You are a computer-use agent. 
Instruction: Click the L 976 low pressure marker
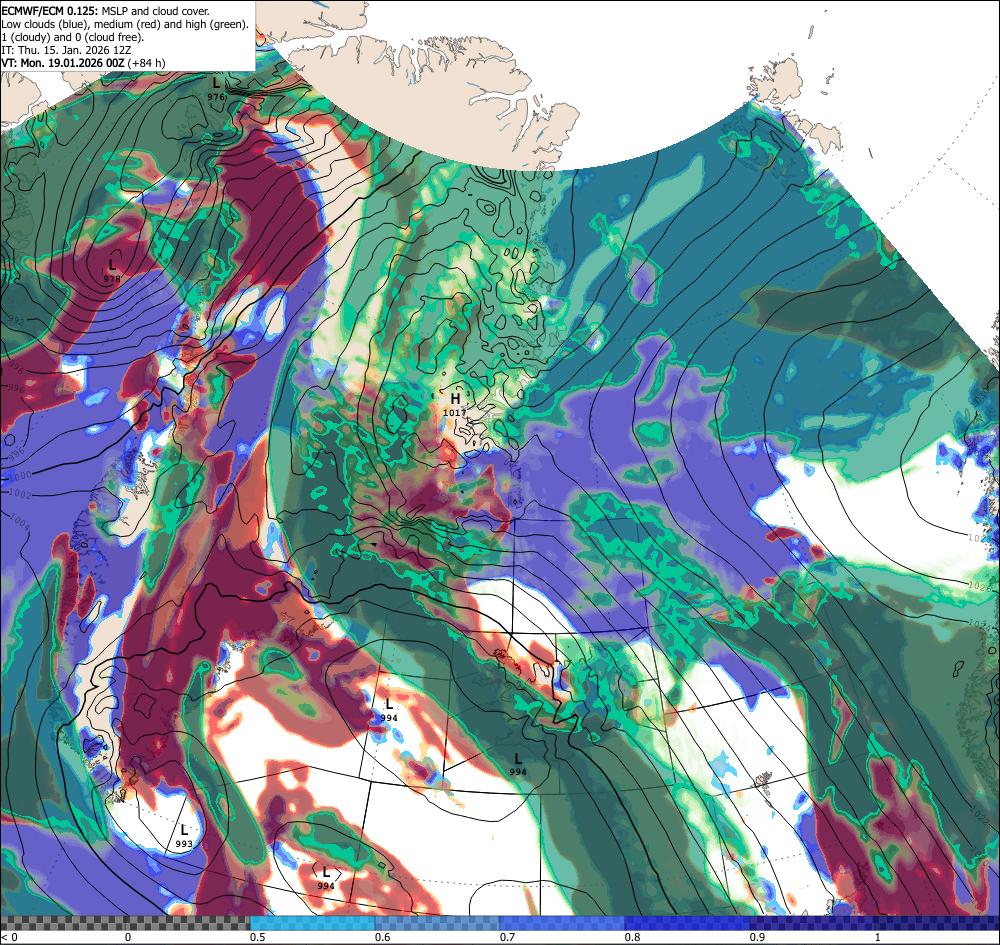click(x=216, y=89)
